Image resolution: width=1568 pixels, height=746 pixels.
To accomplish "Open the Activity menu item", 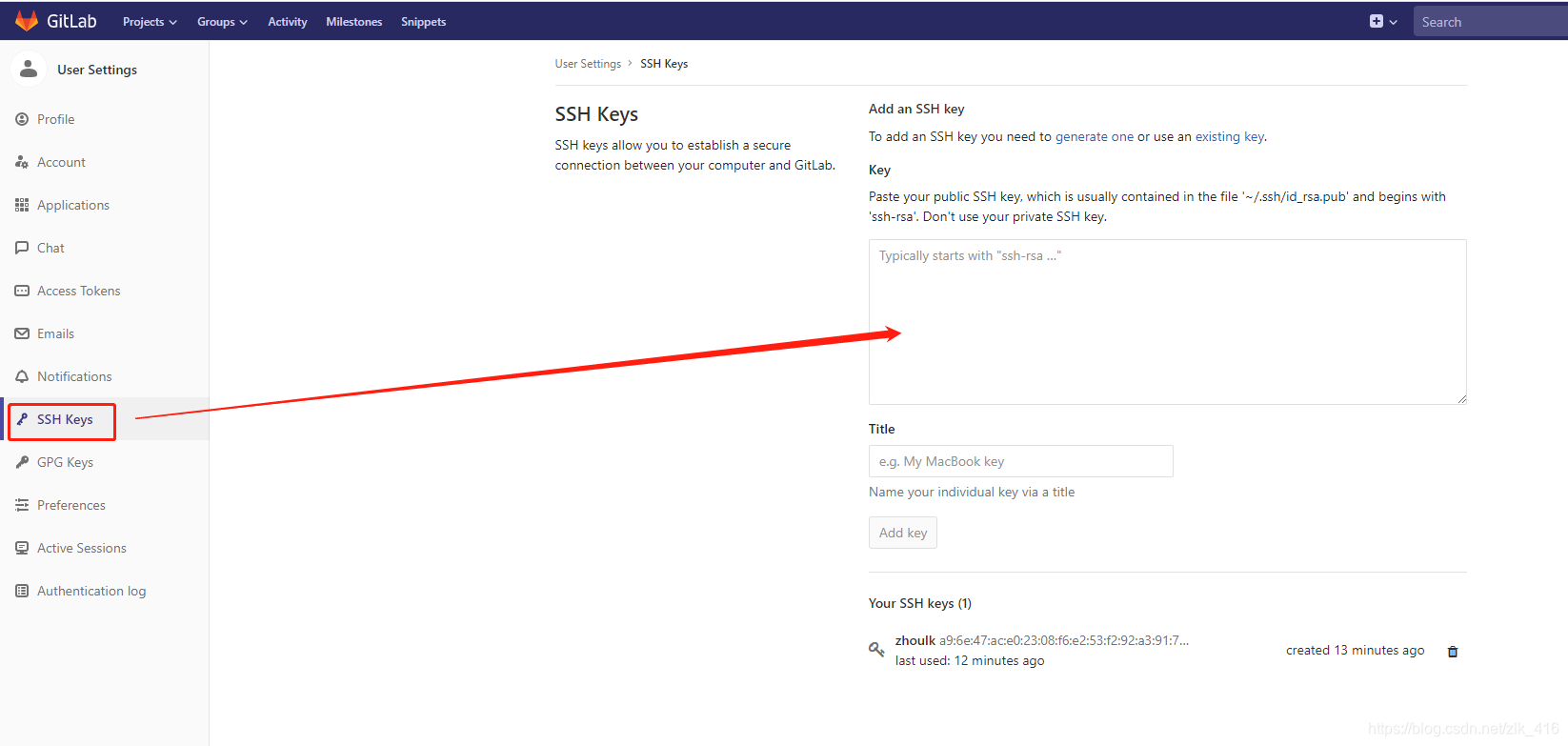I will (288, 22).
